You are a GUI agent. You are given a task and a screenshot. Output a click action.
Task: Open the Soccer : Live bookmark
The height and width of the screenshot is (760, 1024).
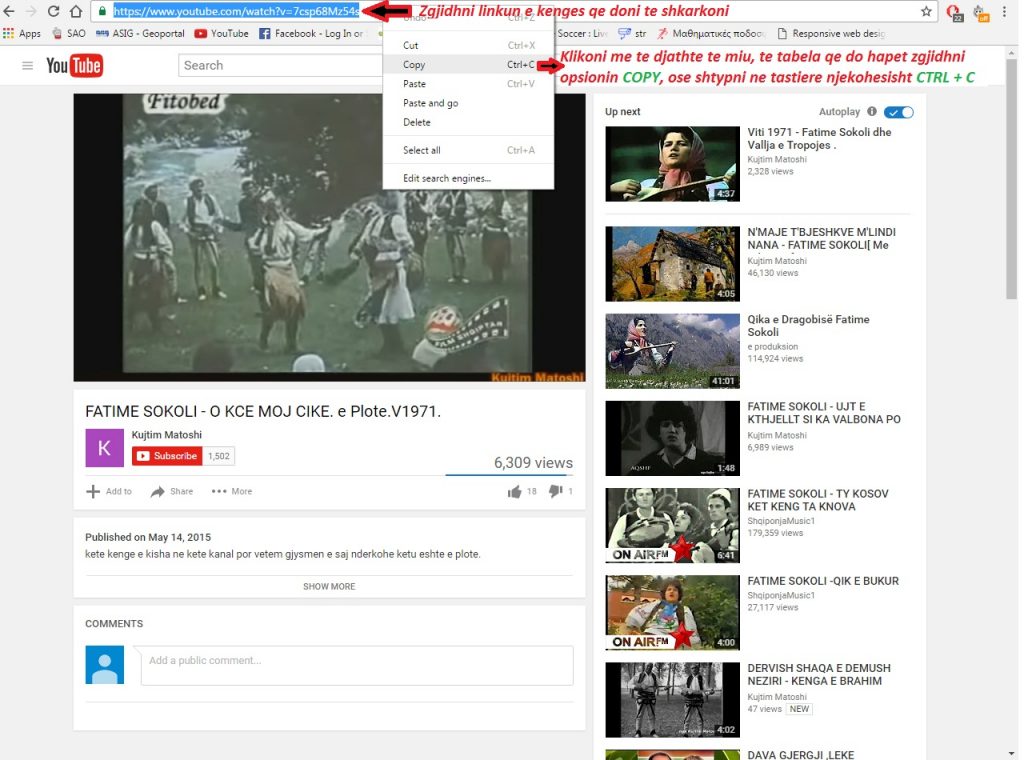(x=582, y=33)
